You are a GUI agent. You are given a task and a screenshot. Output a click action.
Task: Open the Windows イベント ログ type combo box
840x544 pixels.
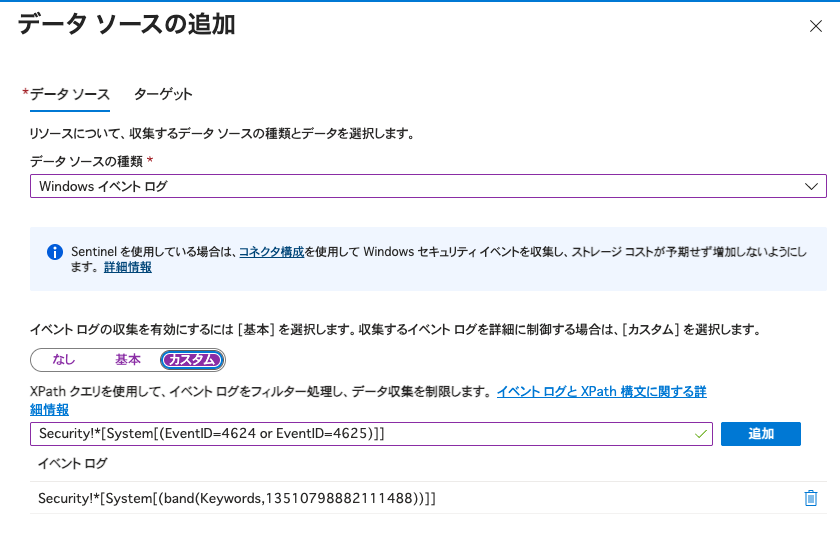point(420,187)
